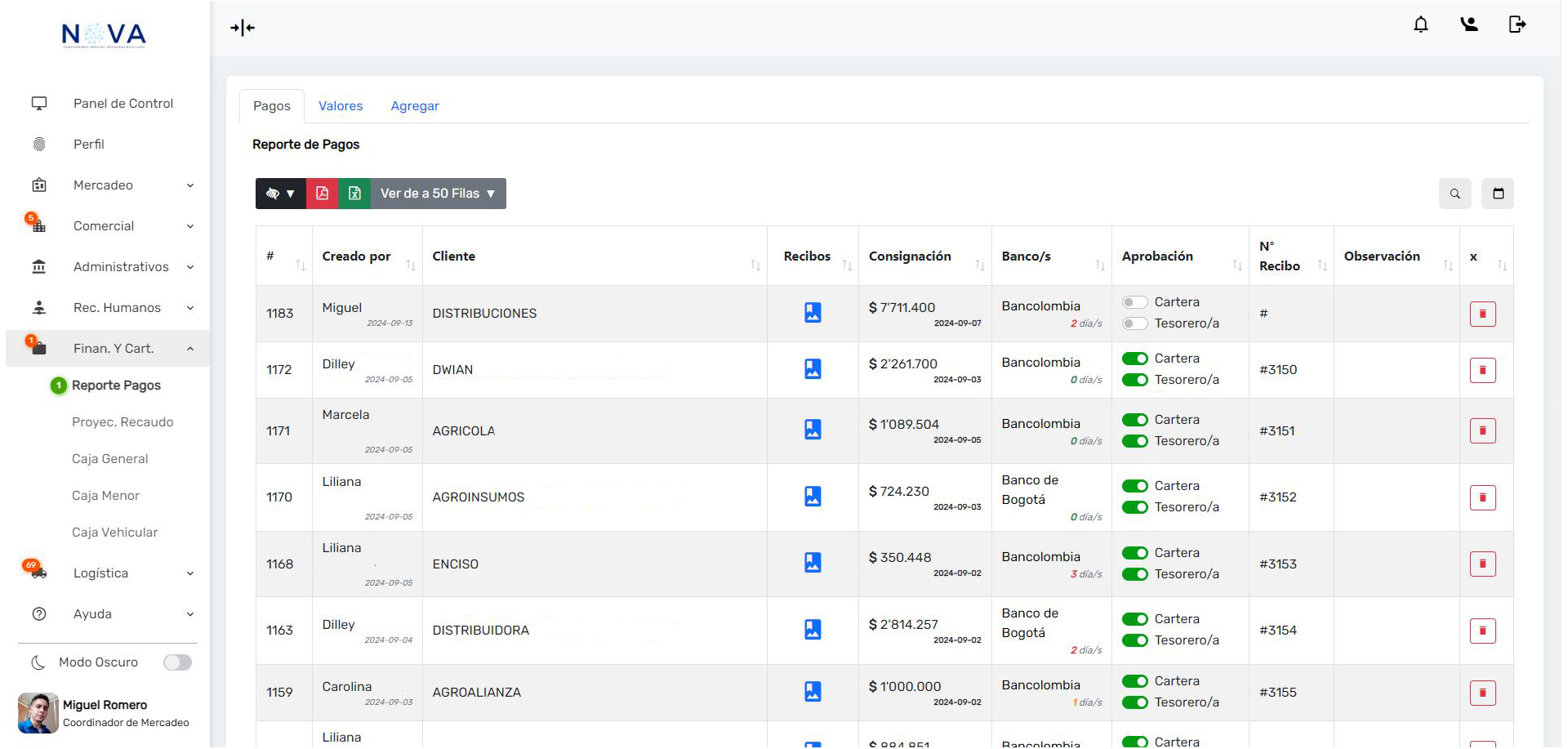View receipt image for row 1172 DWIAN
Viewport: 1568px width, 749px height.
pos(813,369)
